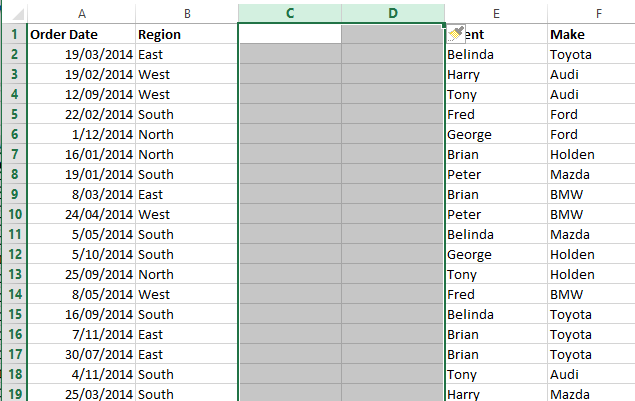Screen dimensions: 635x401
Task: Select the Region header cell
Action: 187,34
